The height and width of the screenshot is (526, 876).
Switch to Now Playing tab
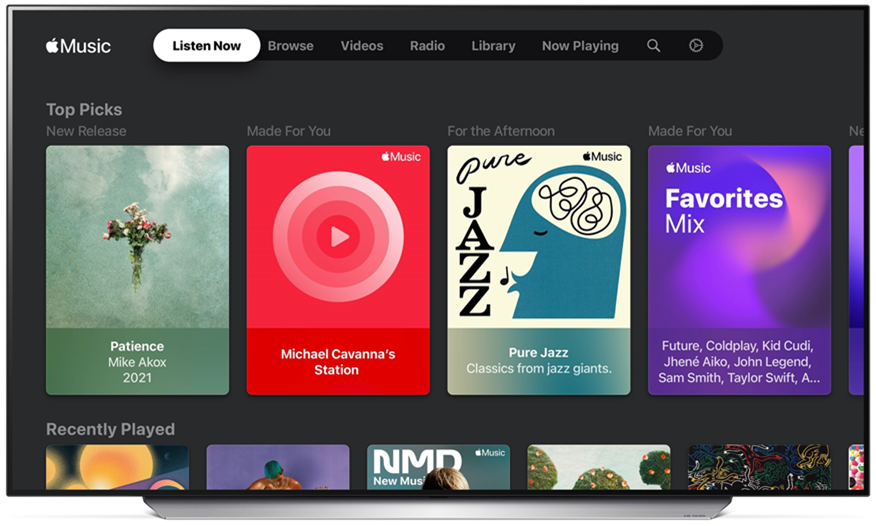point(580,46)
